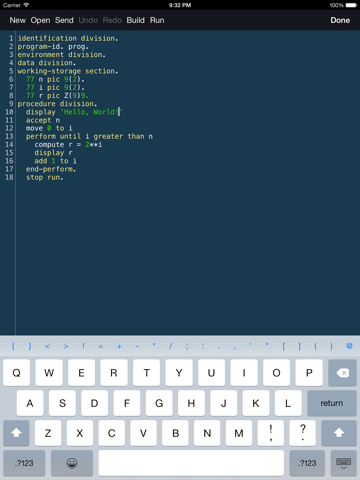Open the emoji keyboard
360x480 pixels.
(72, 463)
